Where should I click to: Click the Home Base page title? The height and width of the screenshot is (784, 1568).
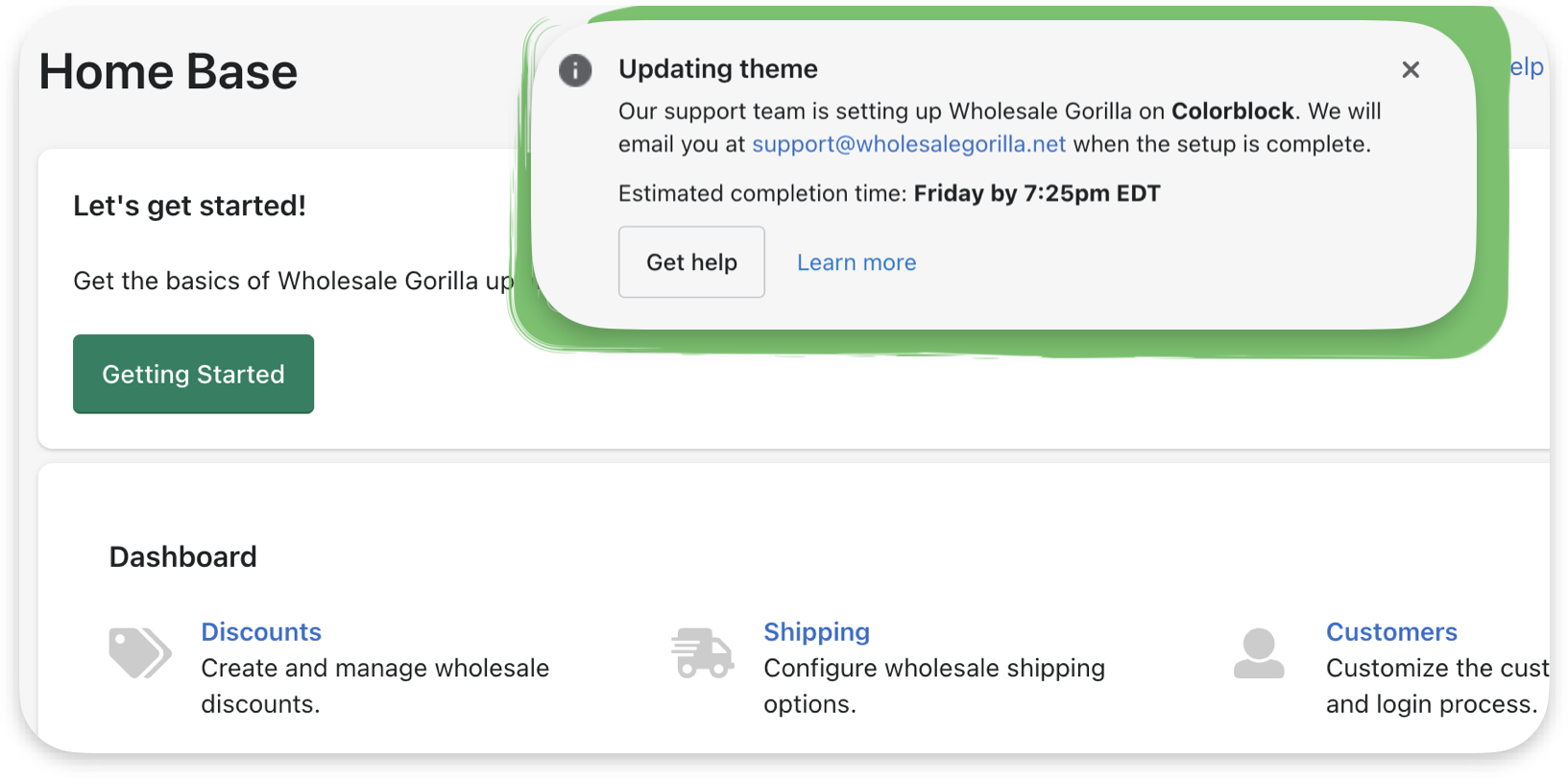click(169, 72)
